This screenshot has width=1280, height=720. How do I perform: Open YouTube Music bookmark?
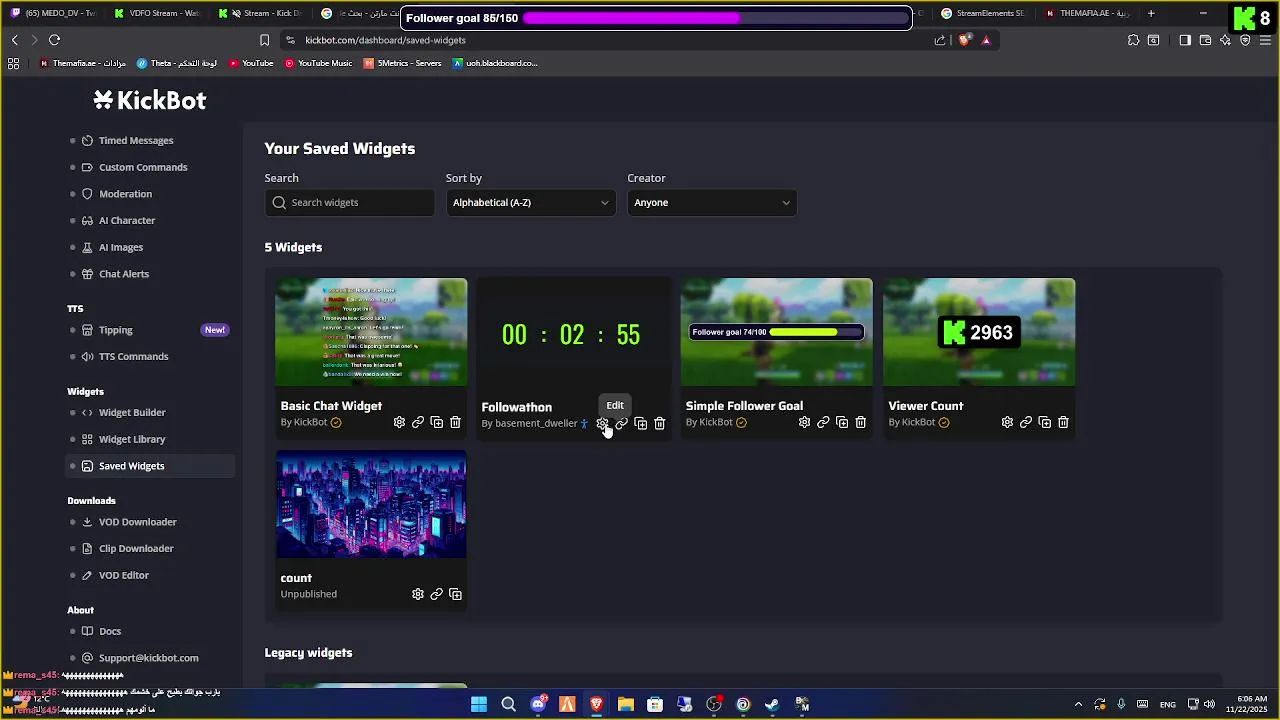coord(318,63)
